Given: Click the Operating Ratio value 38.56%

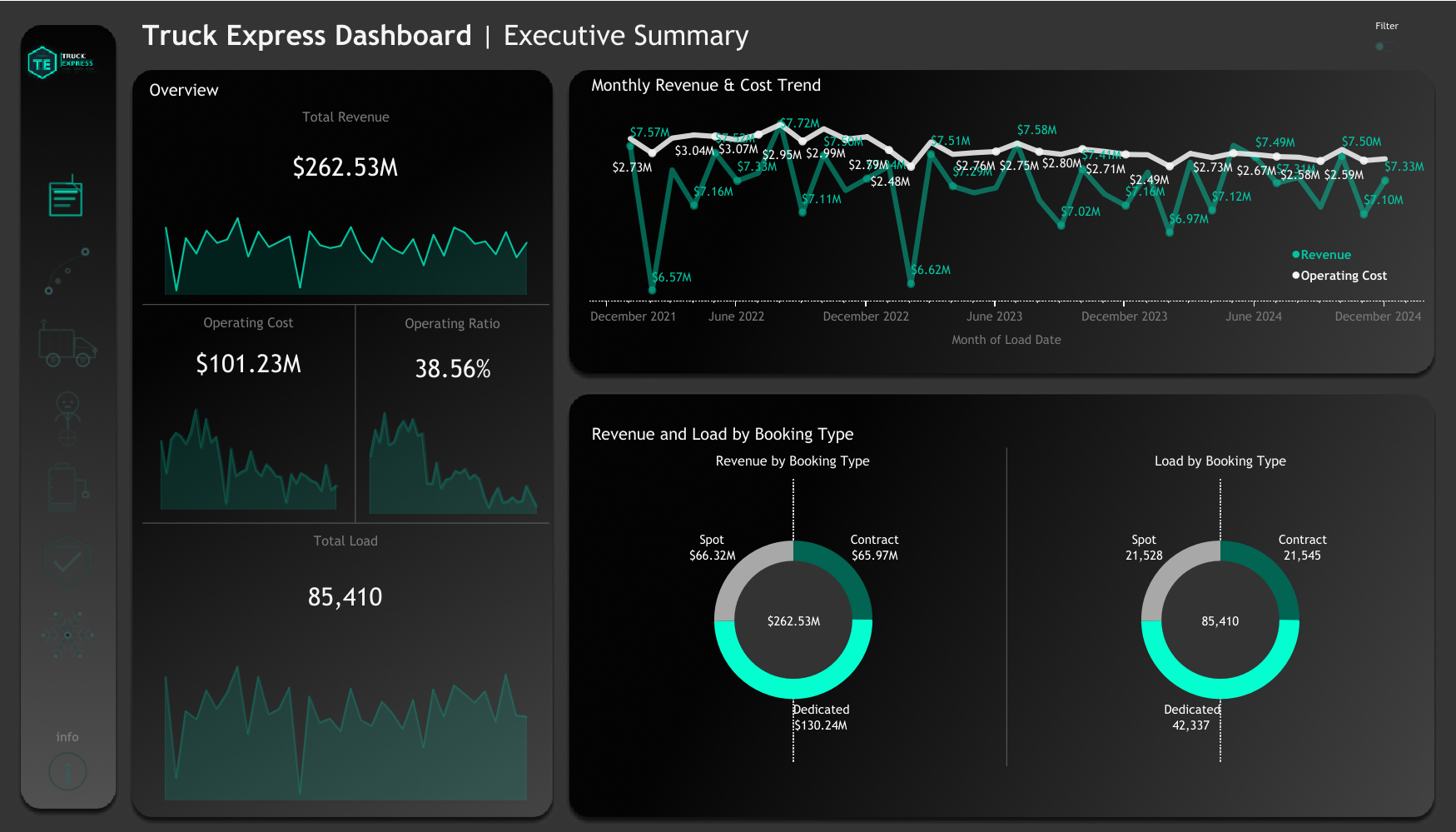Looking at the screenshot, I should [453, 369].
